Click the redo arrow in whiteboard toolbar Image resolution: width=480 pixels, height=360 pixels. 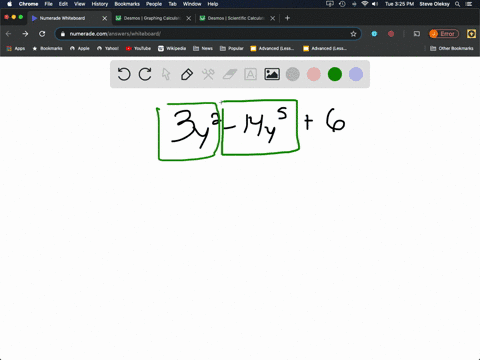coord(145,74)
